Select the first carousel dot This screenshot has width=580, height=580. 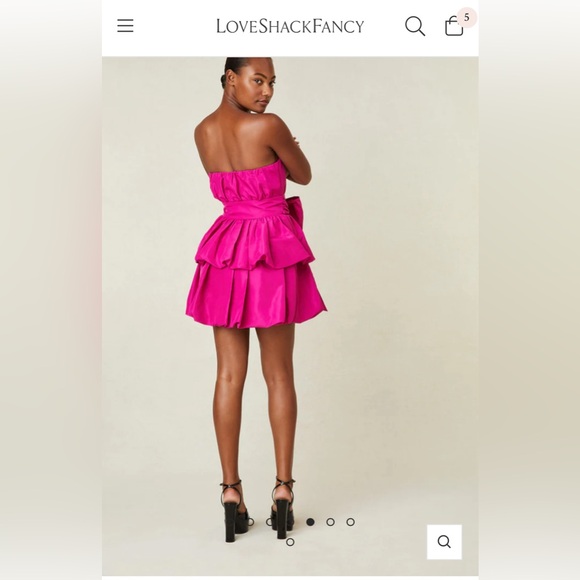click(x=250, y=522)
